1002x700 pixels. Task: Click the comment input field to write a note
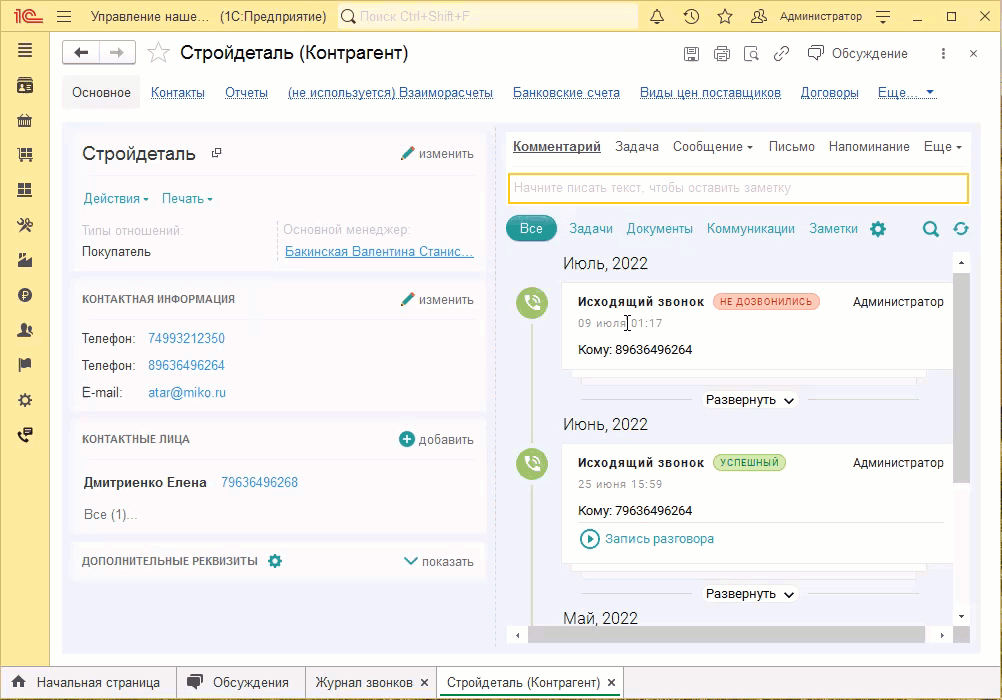point(737,188)
